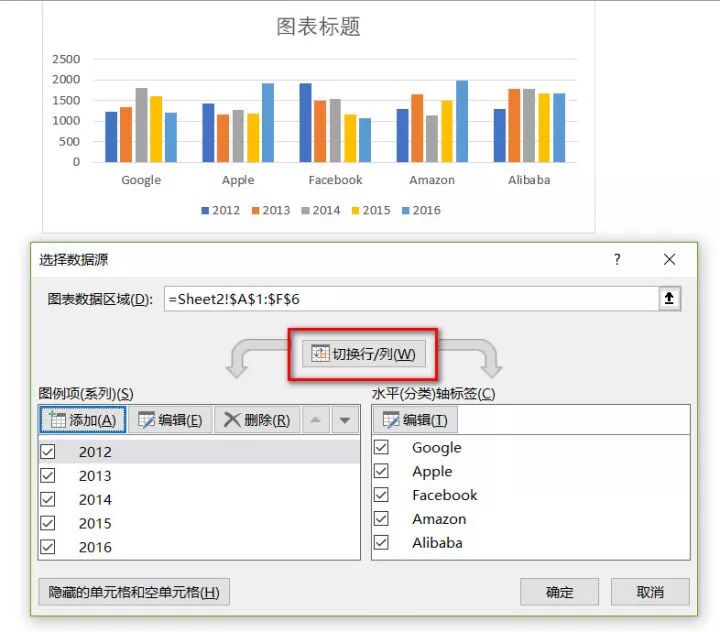Select the Facebook label in axis list
Viewport: 720px width, 632px height.
point(444,495)
